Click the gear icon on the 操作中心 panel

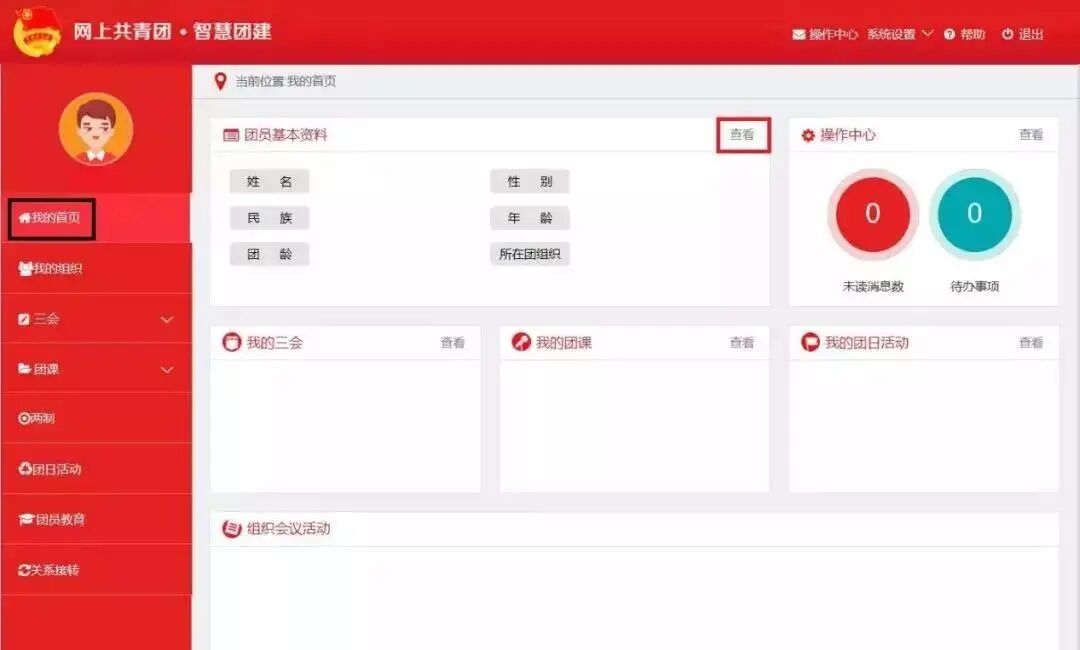coord(806,134)
